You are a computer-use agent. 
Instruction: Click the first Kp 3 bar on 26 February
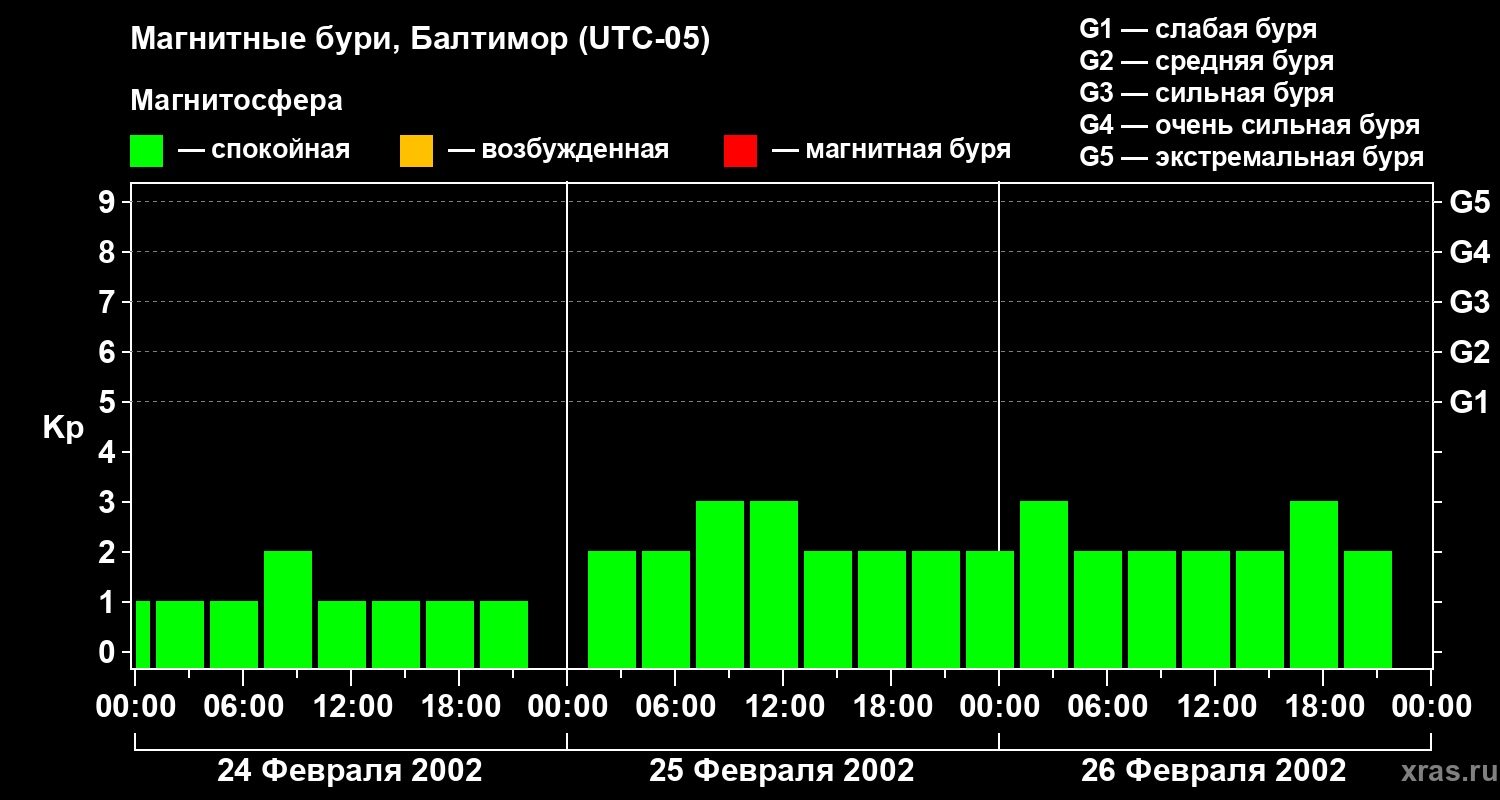(1044, 584)
